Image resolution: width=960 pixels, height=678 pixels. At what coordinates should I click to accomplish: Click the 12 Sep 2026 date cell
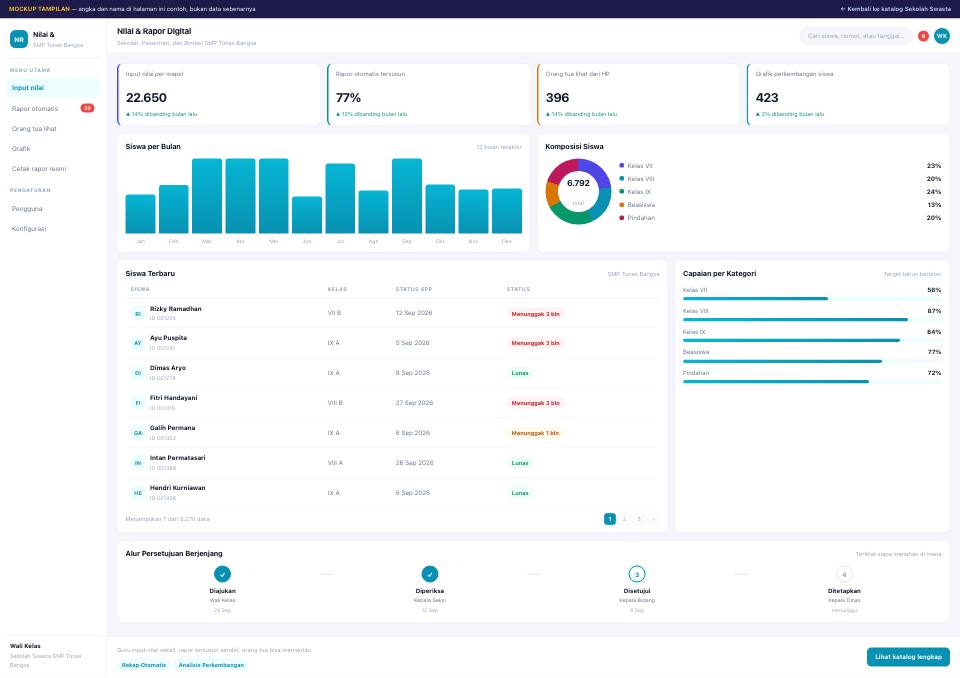pyautogui.click(x=414, y=313)
